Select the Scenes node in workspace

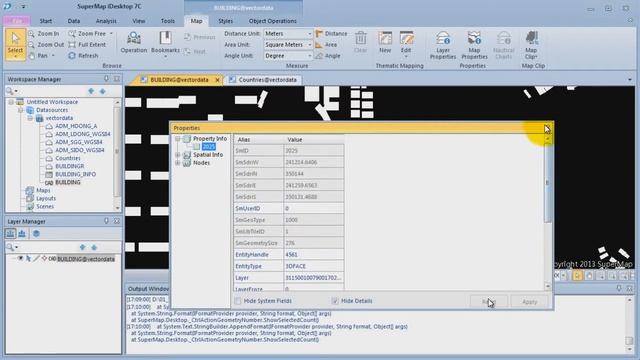(45, 207)
